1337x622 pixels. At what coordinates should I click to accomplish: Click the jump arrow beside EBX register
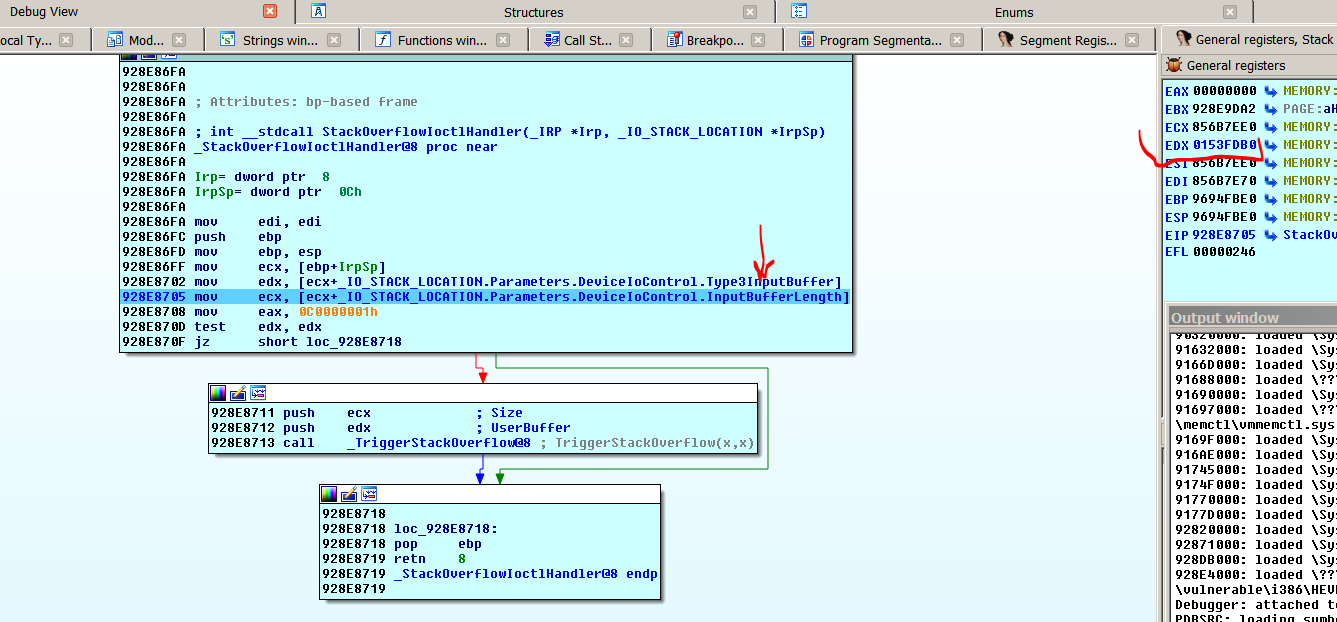click(1271, 109)
